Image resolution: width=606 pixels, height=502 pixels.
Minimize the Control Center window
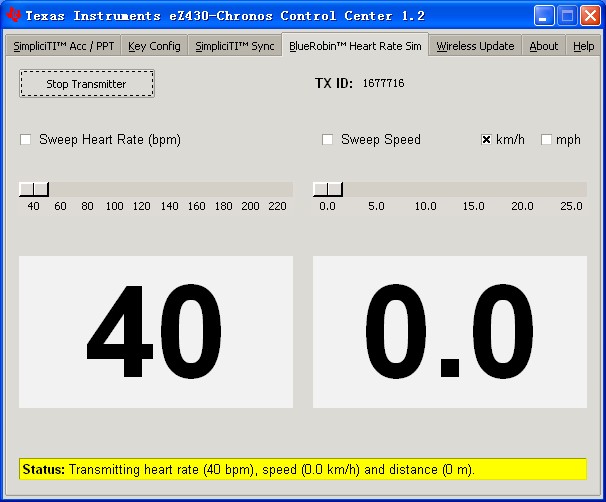[543, 16]
